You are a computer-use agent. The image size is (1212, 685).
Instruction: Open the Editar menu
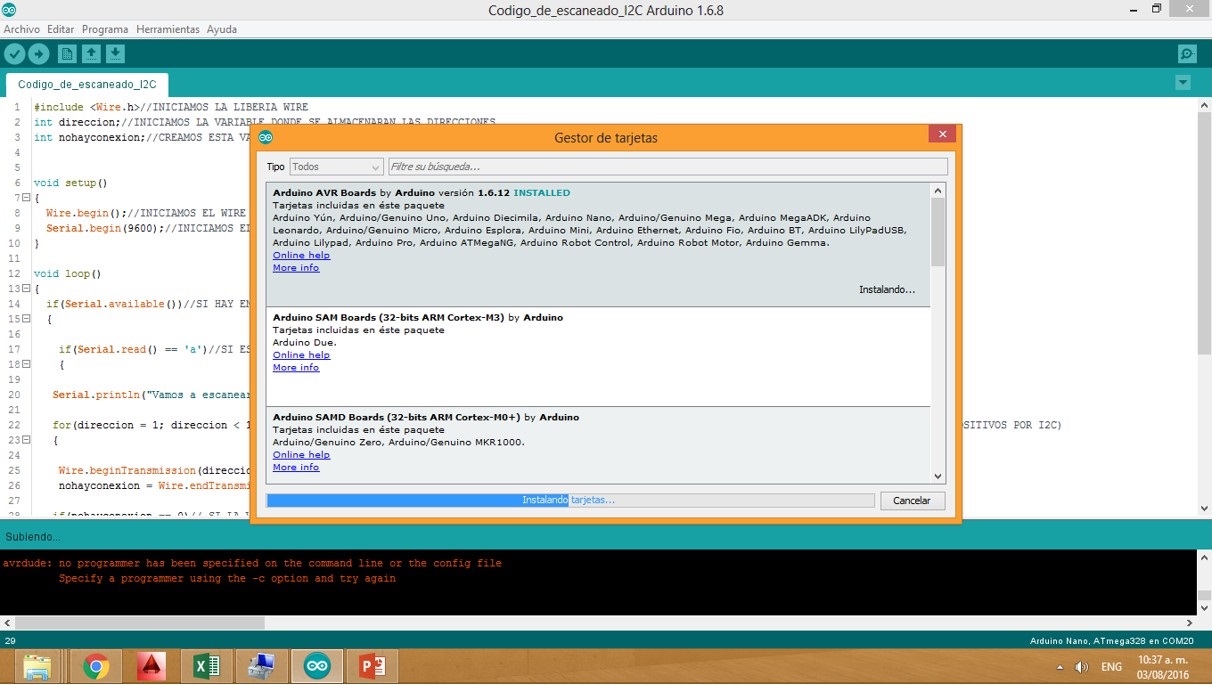tap(60, 29)
